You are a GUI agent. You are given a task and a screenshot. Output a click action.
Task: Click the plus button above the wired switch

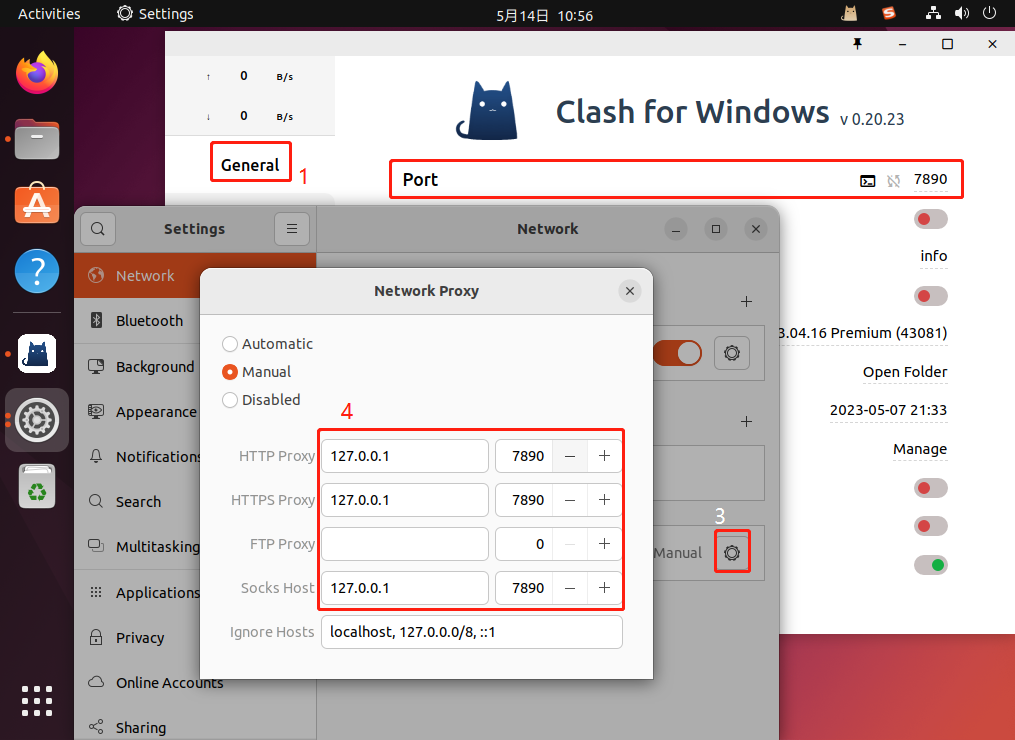click(746, 302)
